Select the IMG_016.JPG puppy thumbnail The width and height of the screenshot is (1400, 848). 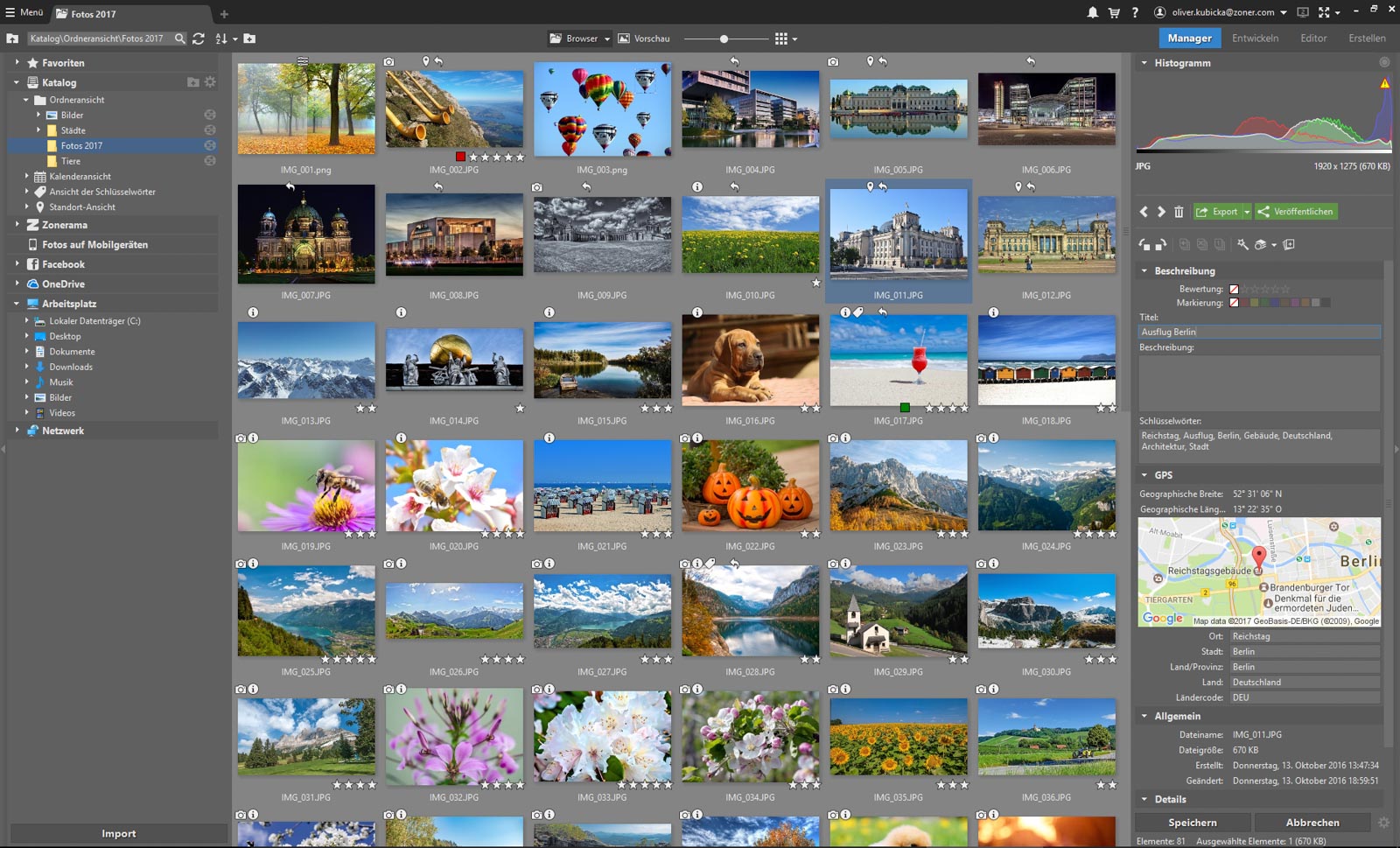[x=751, y=360]
